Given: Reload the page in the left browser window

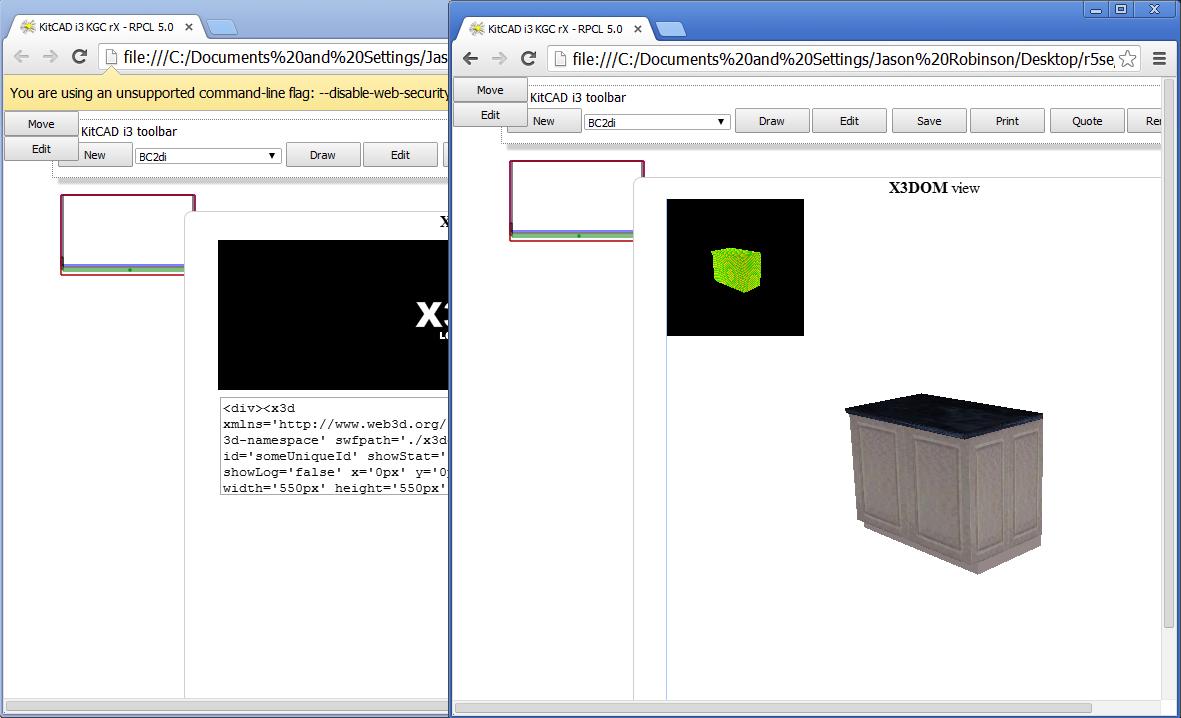Looking at the screenshot, I should pos(79,57).
